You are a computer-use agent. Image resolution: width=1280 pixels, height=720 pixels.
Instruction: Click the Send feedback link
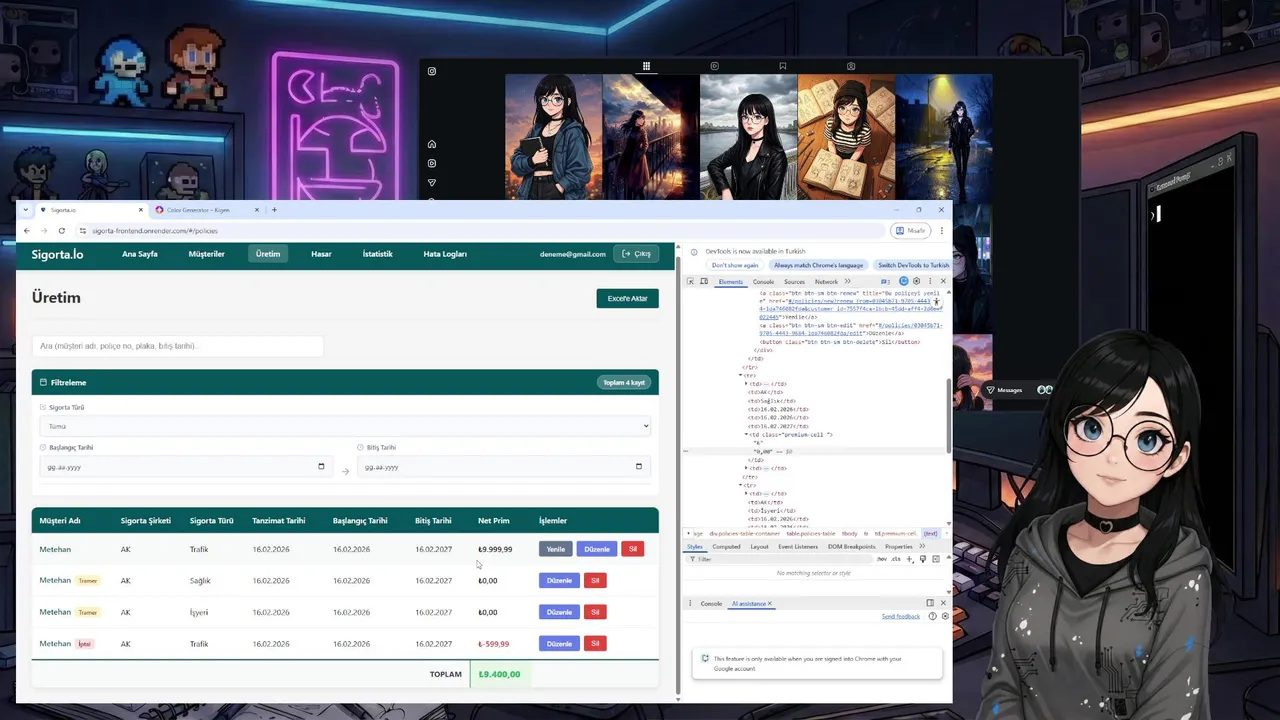[x=900, y=616]
